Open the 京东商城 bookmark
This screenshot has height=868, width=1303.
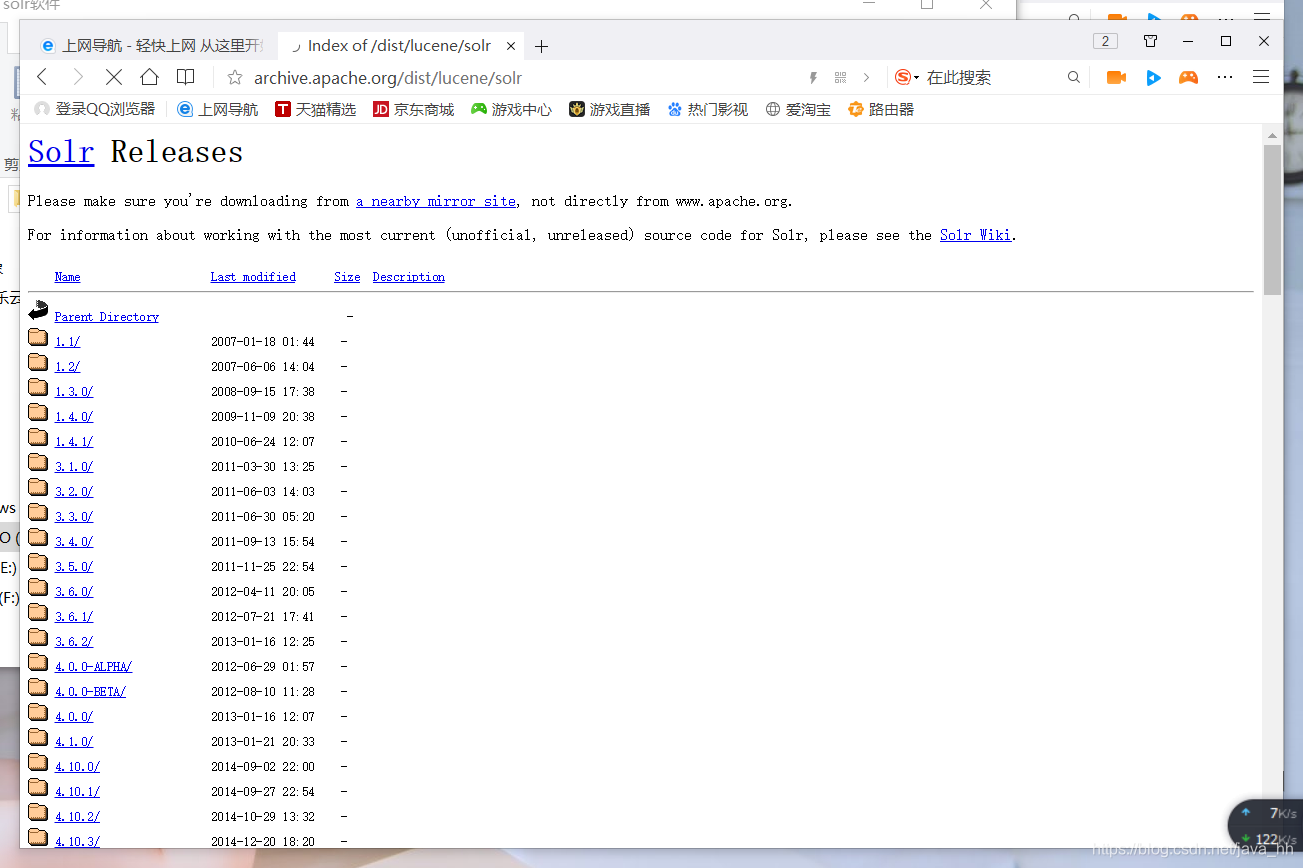(x=413, y=109)
